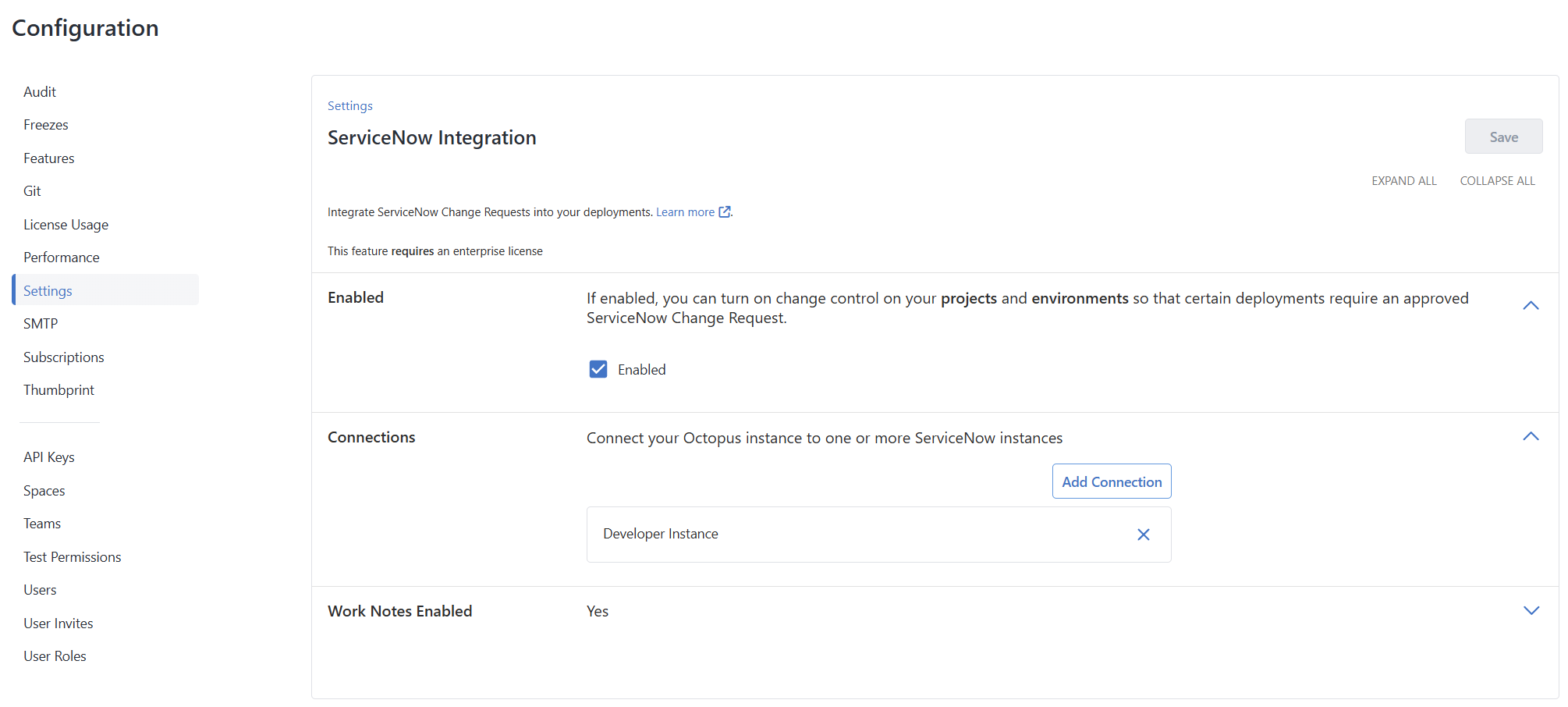Screen dimensions: 1568x707
Task: Go to the Teams section
Action: click(42, 523)
